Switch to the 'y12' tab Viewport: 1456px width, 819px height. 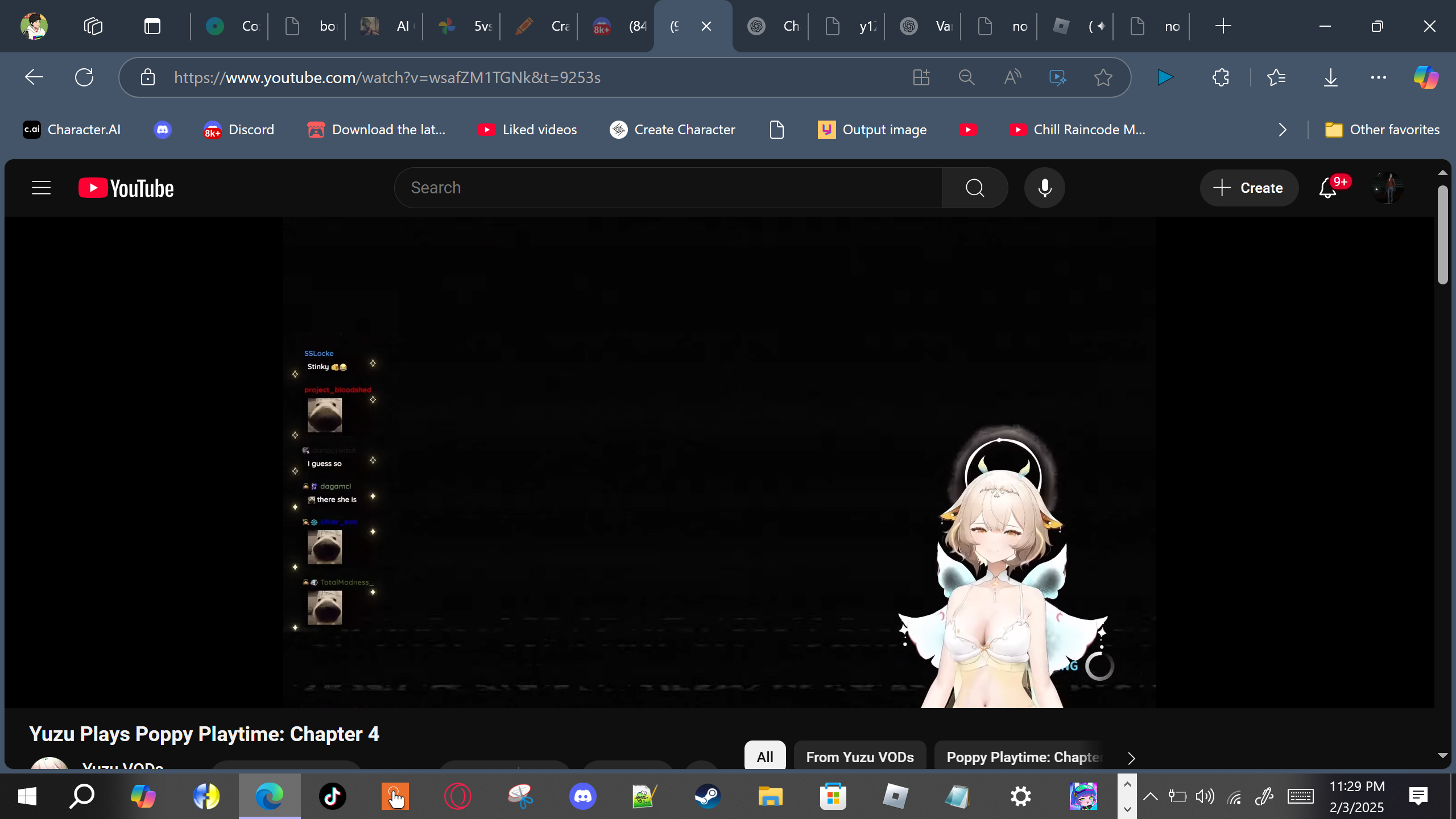pos(847,26)
